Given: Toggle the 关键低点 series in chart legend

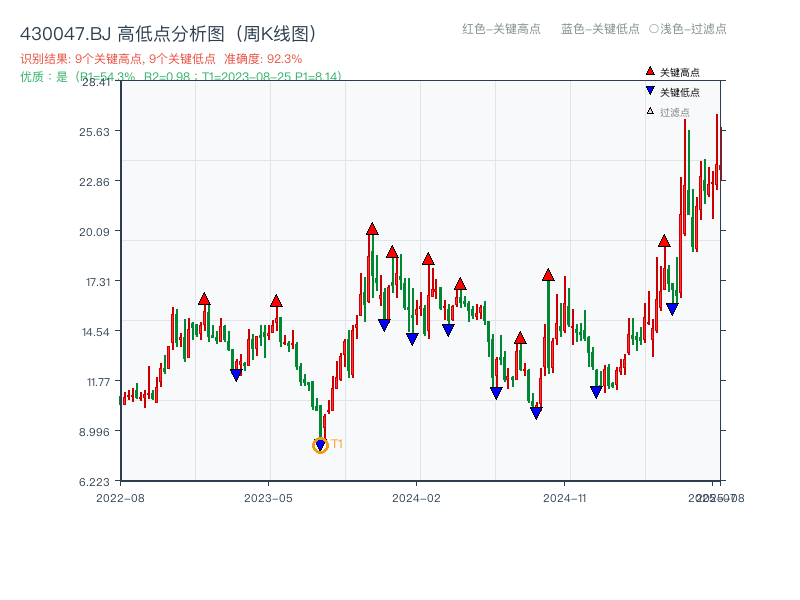Looking at the screenshot, I should coord(672,92).
